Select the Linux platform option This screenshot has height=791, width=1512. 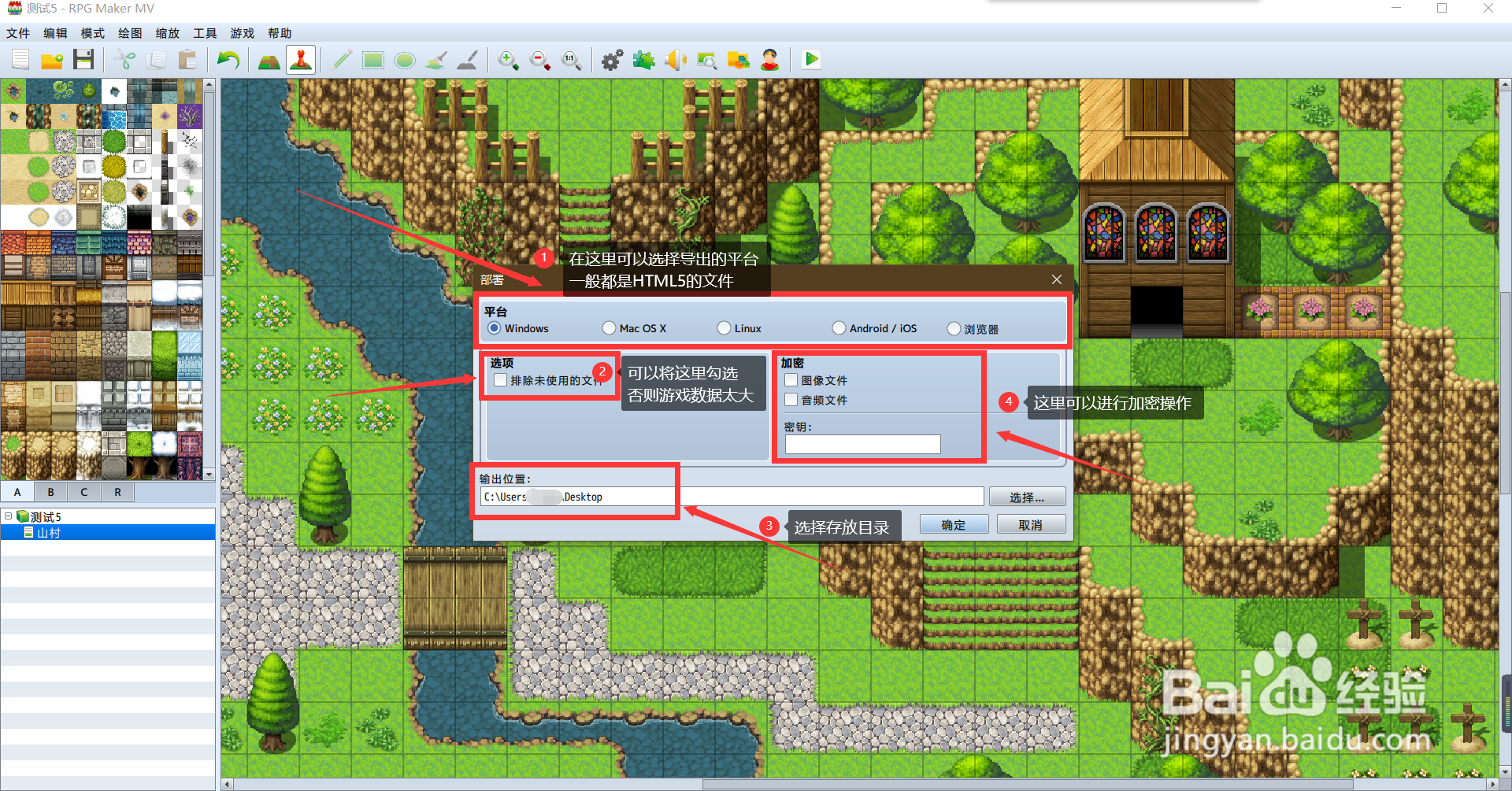point(724,328)
